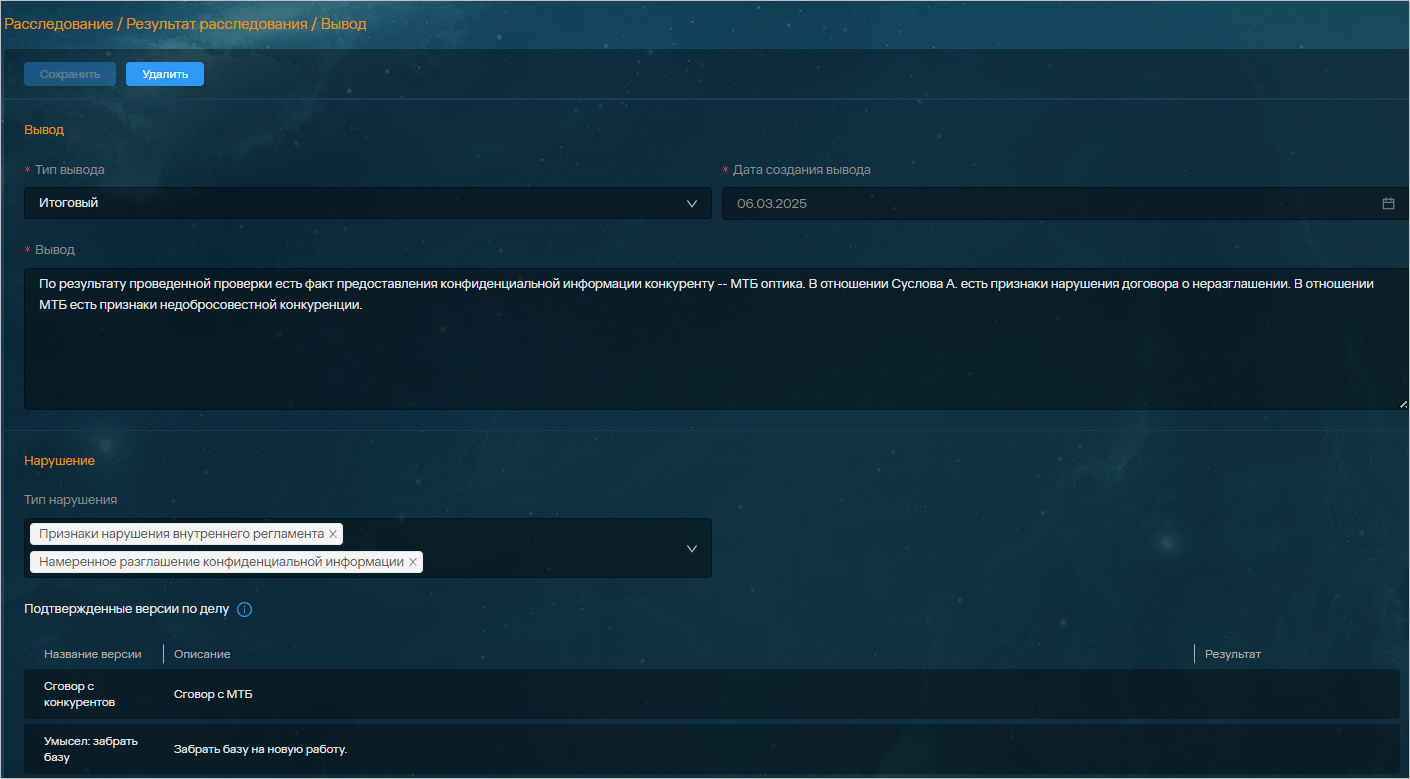Click 'Признаки нарушения внутреннего регламента' tag text

(x=182, y=534)
